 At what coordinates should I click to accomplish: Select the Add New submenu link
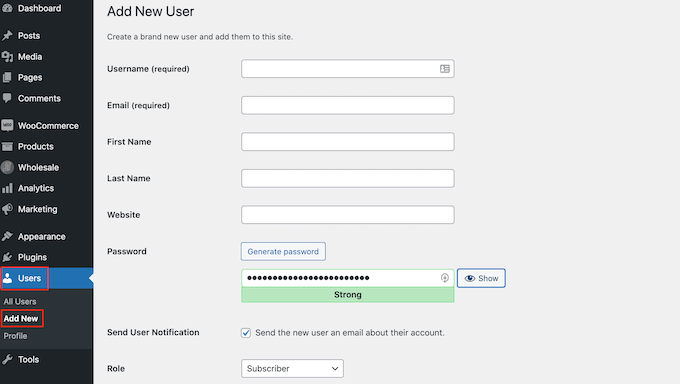(21, 318)
